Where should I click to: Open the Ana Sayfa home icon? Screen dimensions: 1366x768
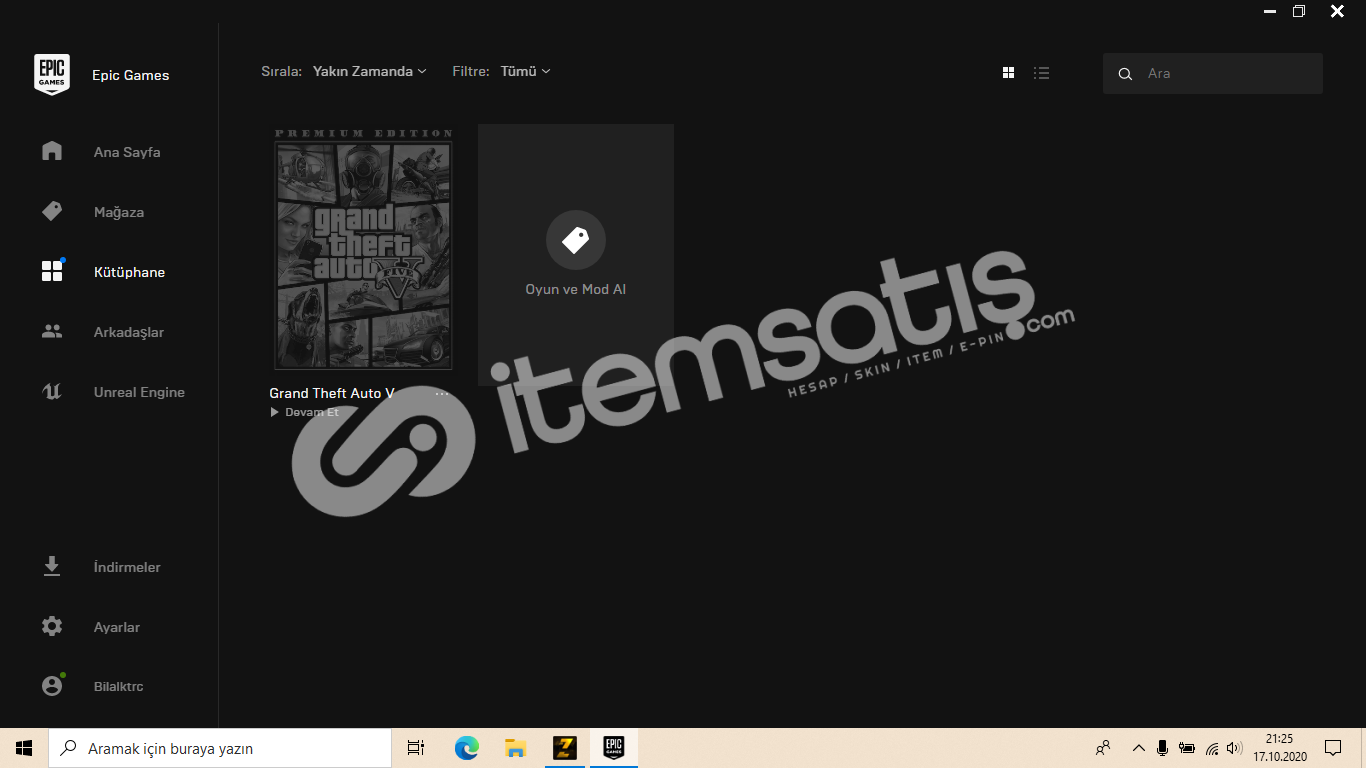[52, 151]
